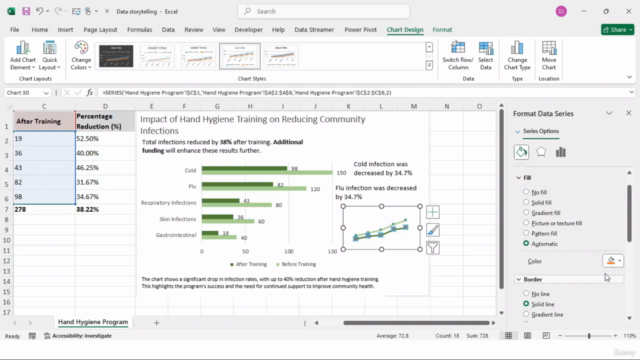Select the dark chart style thumbnail

click(116, 56)
